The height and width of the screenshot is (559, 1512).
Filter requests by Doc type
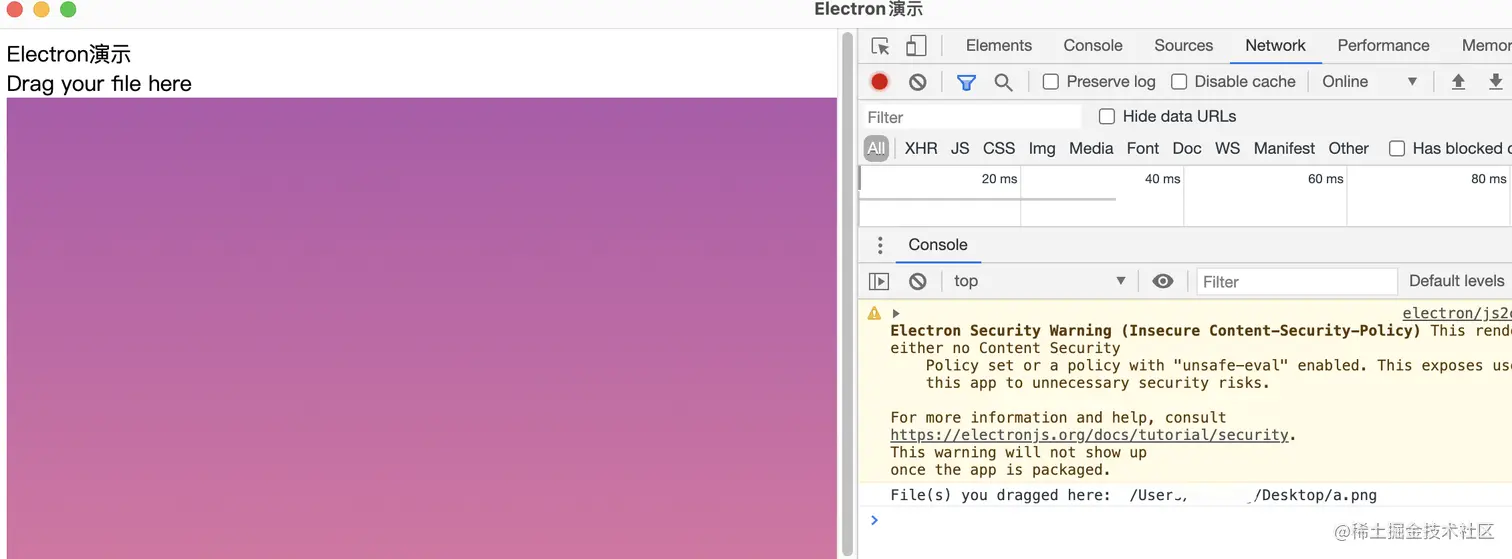point(1187,149)
